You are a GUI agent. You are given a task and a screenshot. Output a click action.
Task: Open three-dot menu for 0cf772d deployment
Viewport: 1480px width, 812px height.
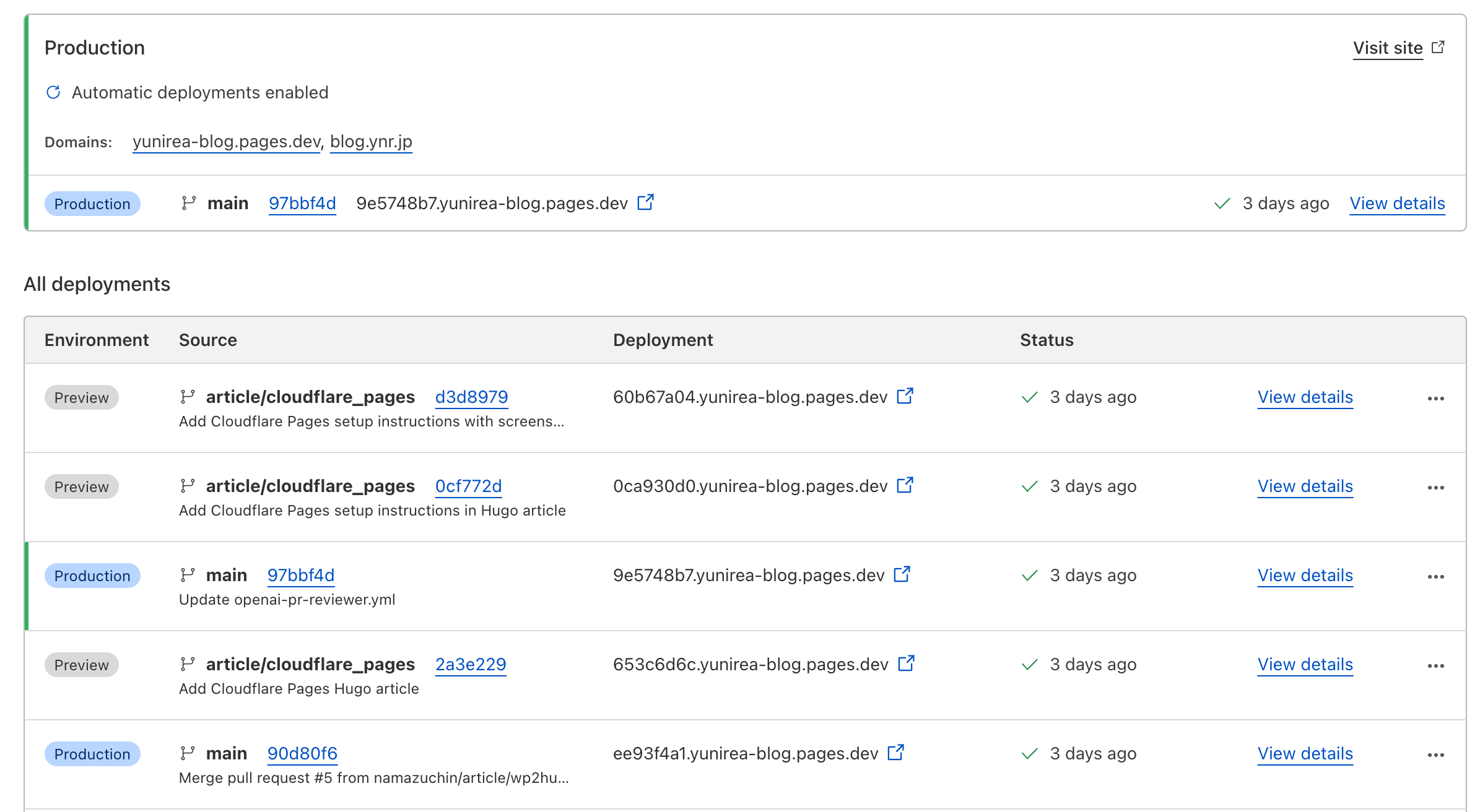pyautogui.click(x=1435, y=488)
